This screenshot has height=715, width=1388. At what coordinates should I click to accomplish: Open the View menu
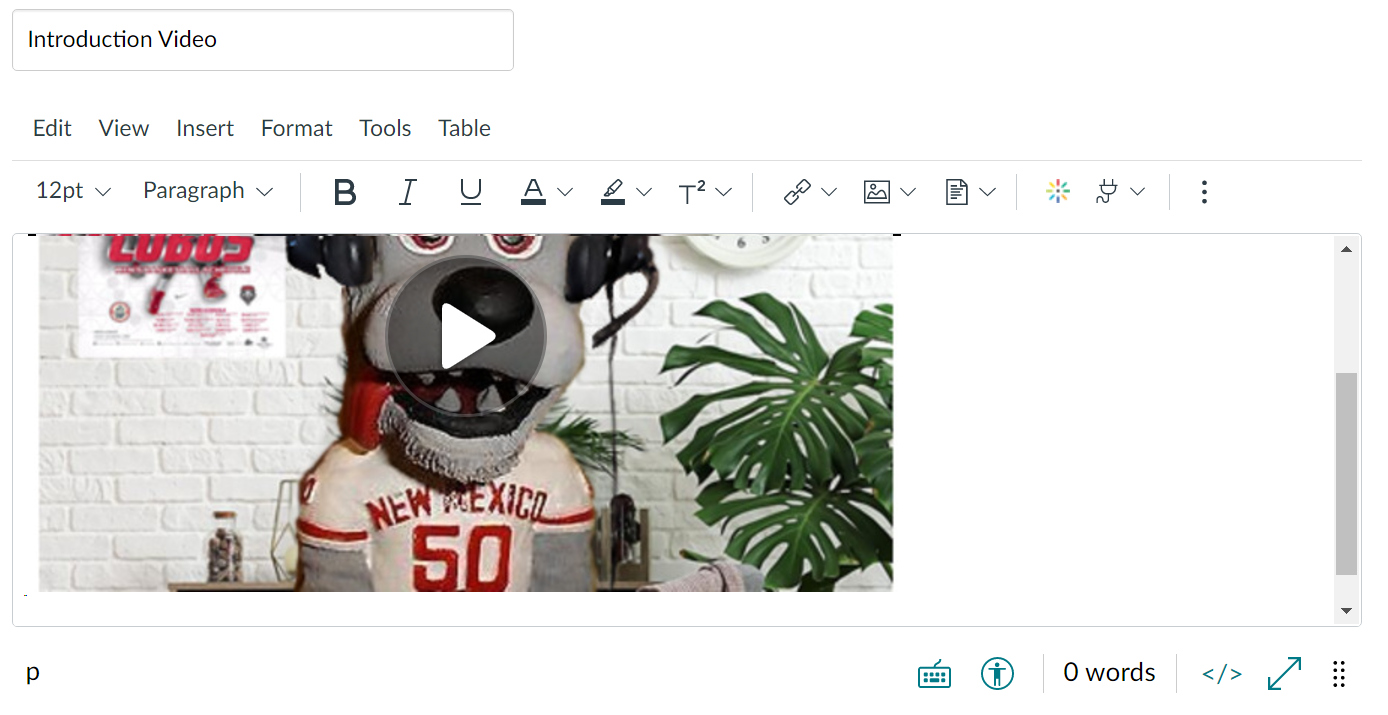click(x=124, y=128)
